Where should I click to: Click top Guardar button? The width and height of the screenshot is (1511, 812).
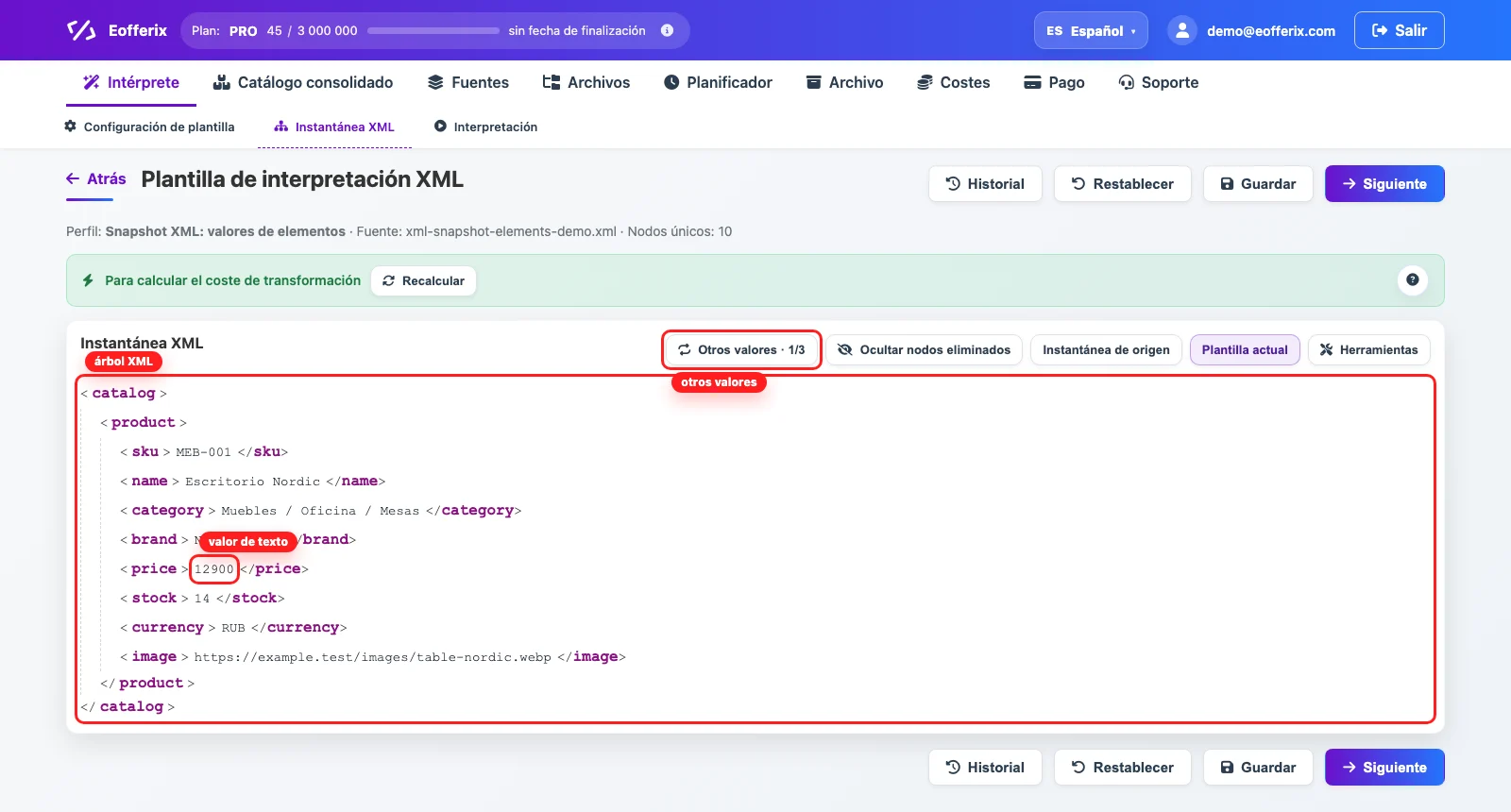pyautogui.click(x=1258, y=184)
